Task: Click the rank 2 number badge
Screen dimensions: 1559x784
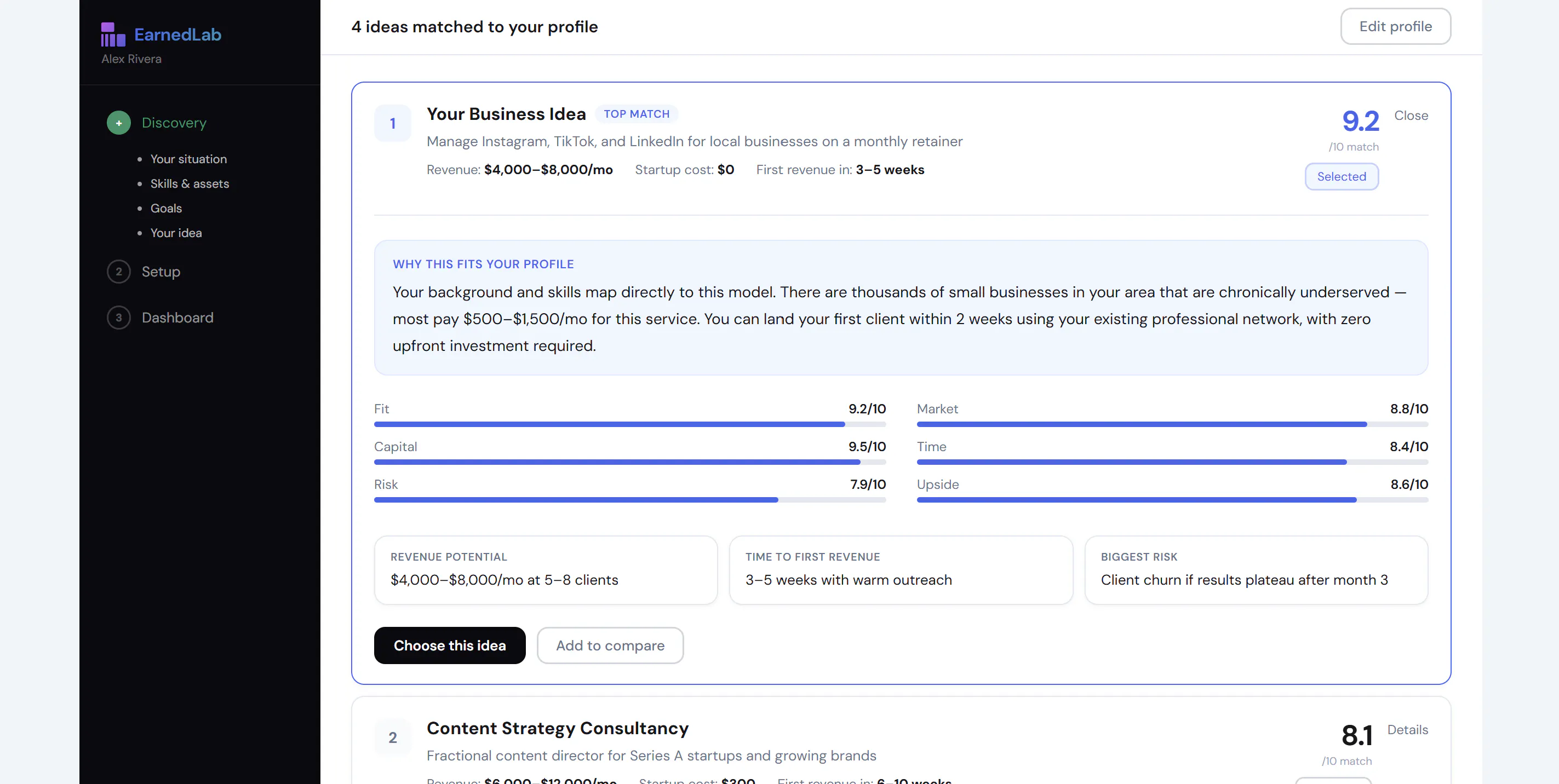Action: (x=393, y=737)
